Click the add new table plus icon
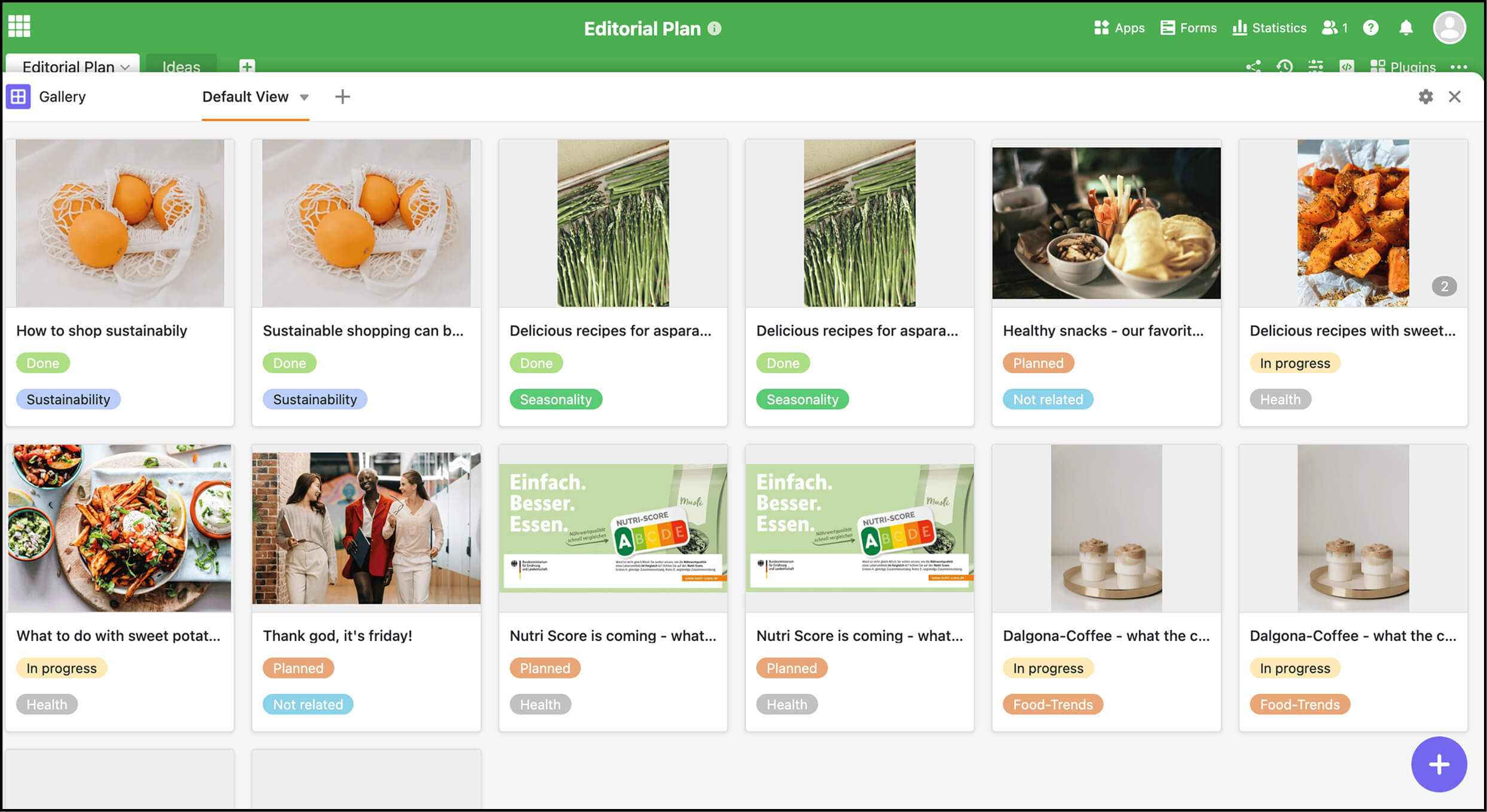The height and width of the screenshot is (812, 1487). tap(246, 66)
